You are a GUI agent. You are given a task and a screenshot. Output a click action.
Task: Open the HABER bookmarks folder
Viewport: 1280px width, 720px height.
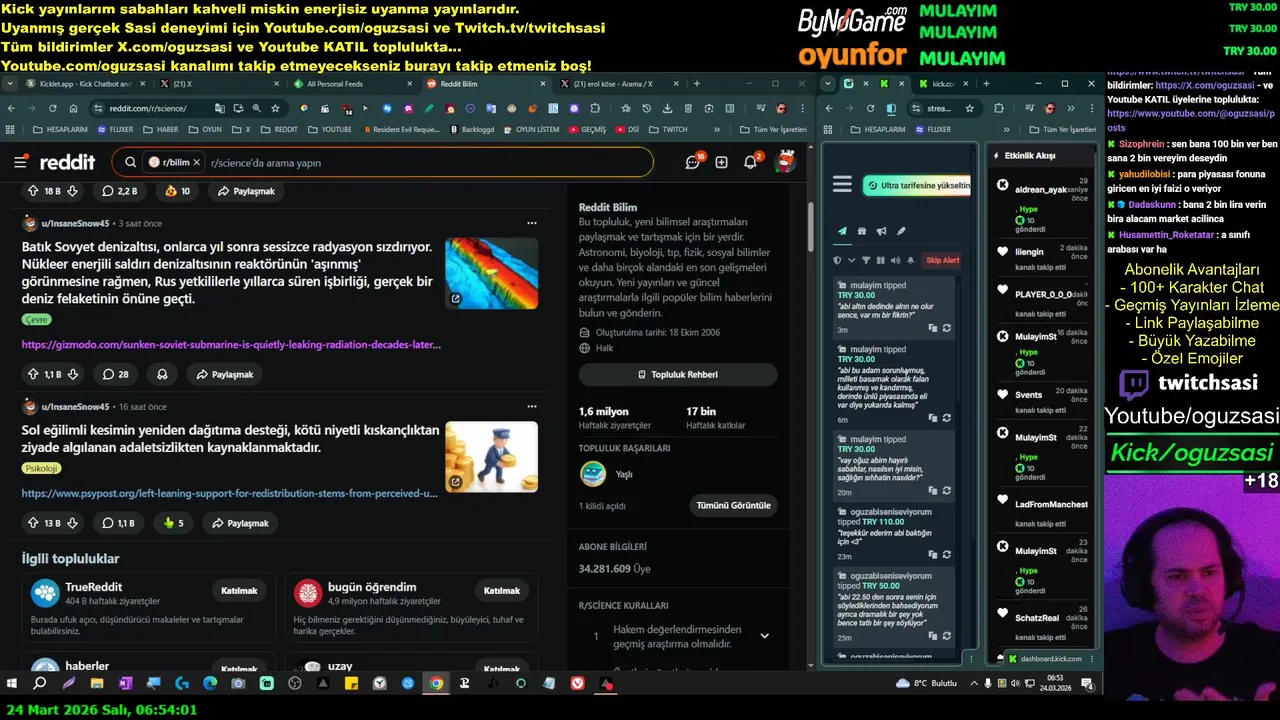[x=161, y=129]
